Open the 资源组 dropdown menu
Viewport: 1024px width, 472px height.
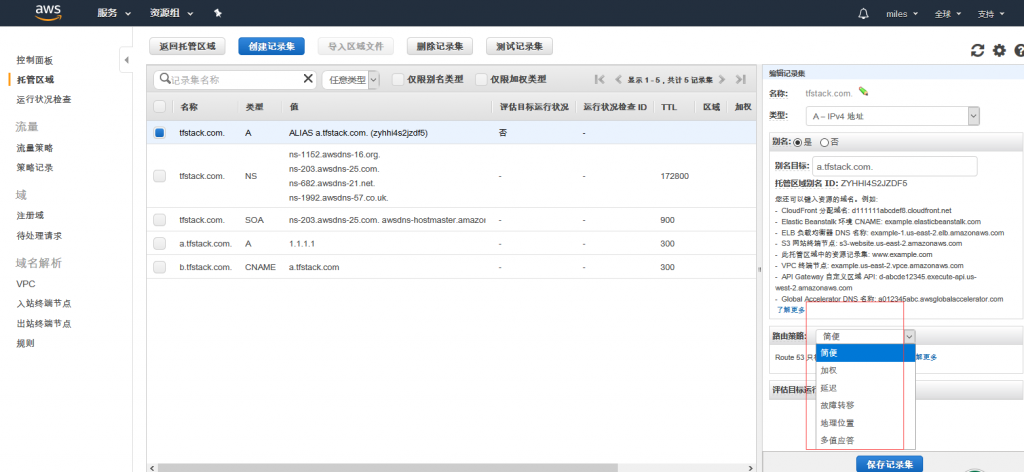click(x=171, y=13)
